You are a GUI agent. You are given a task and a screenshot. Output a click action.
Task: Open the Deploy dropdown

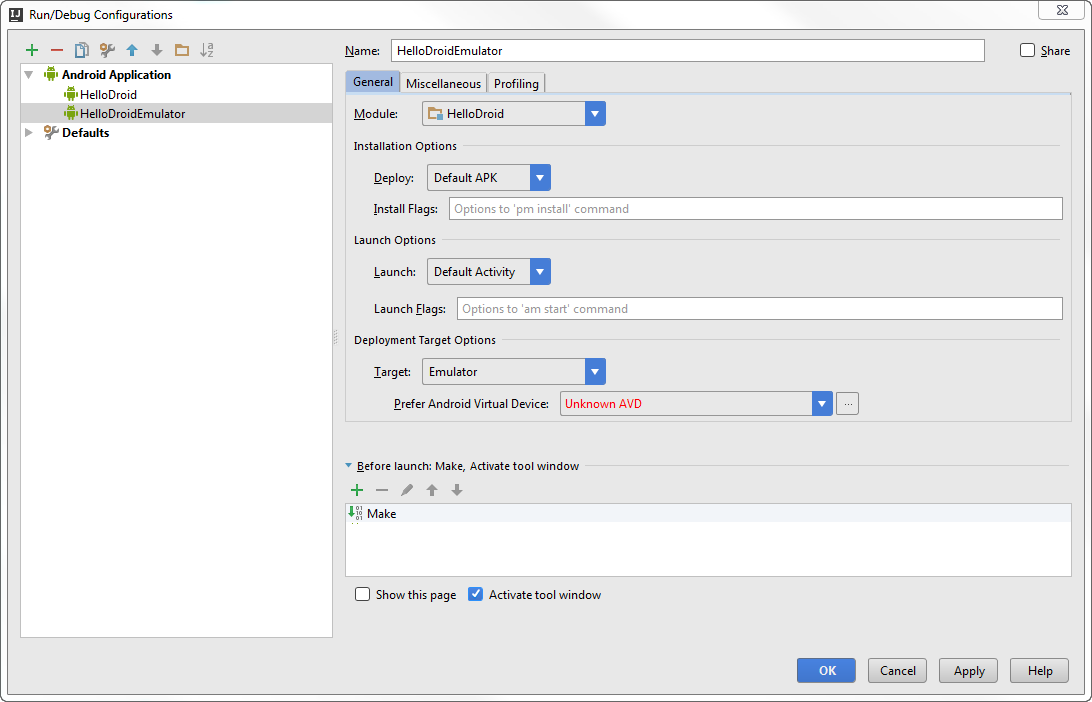click(540, 178)
